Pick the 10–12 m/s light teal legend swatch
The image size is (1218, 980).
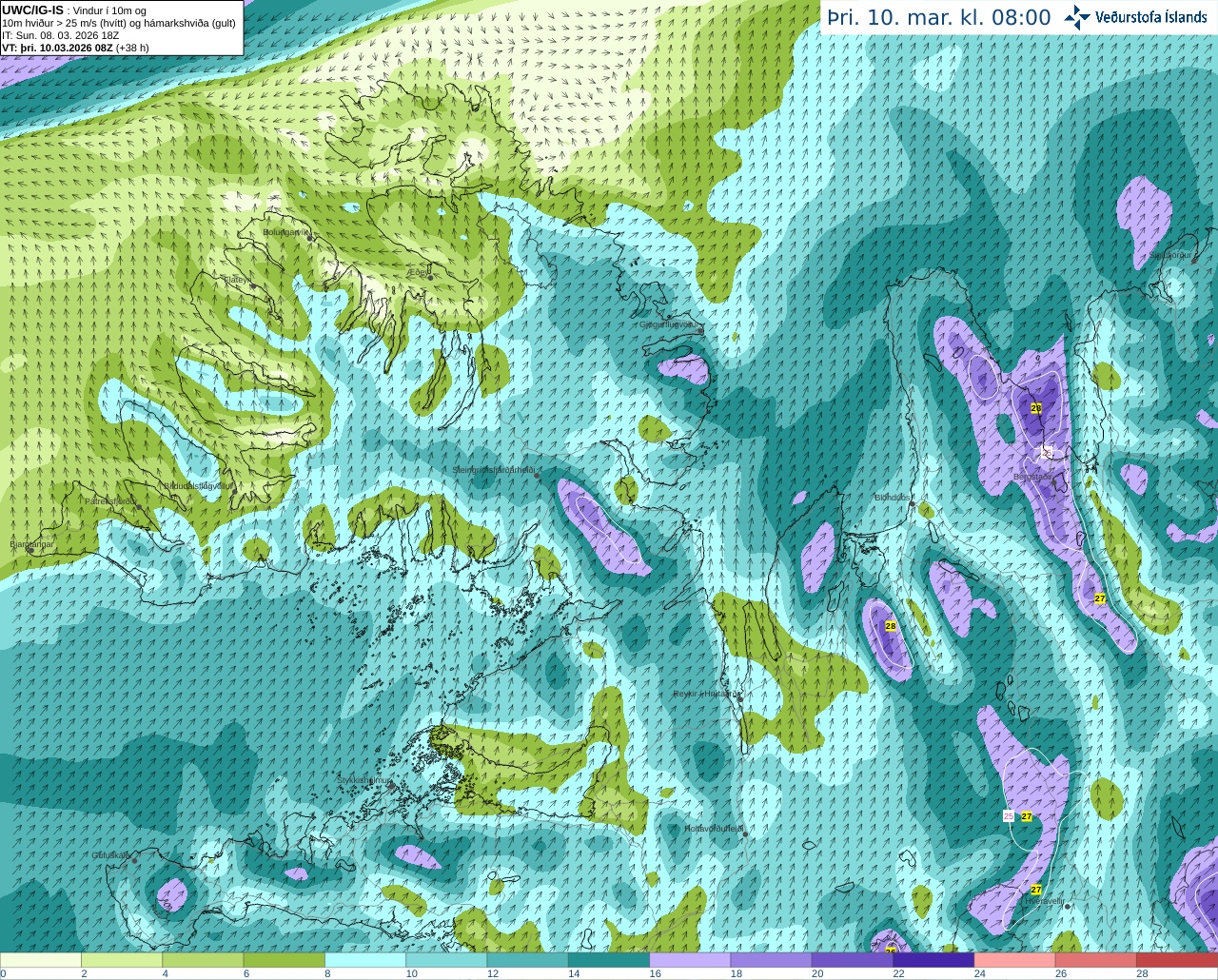pyautogui.click(x=446, y=959)
